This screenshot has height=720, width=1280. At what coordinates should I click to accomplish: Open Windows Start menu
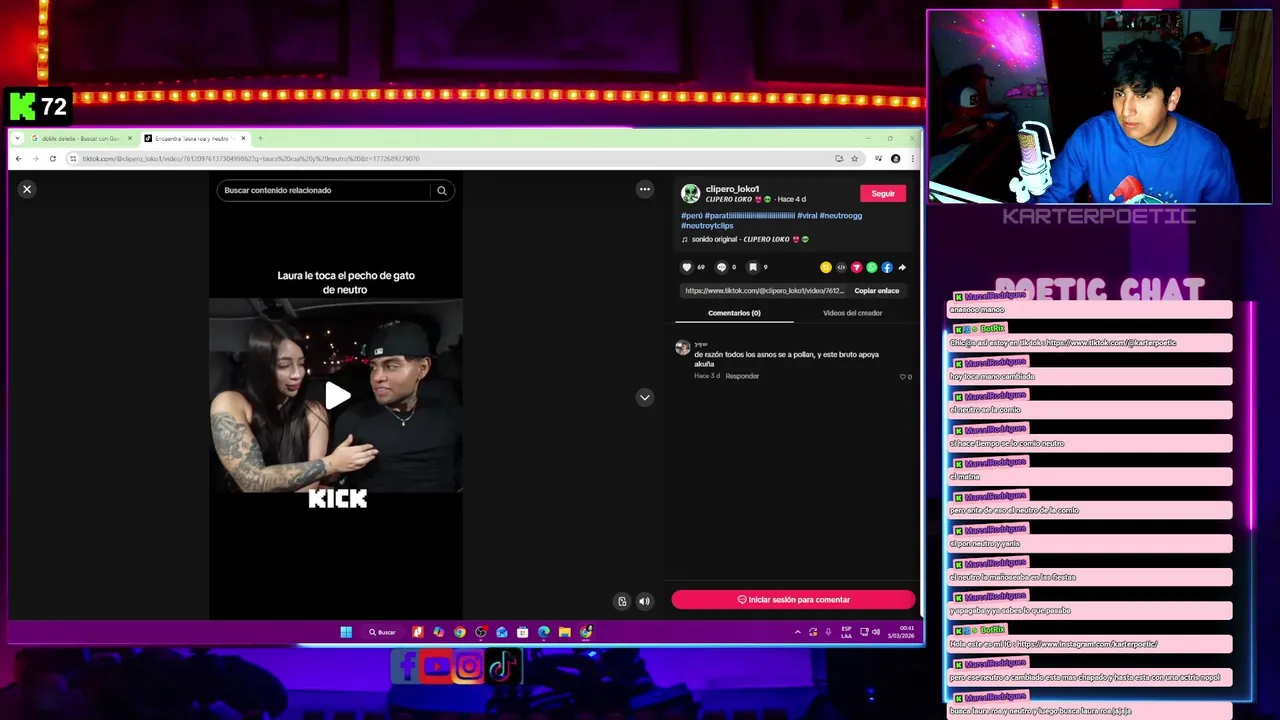point(346,632)
